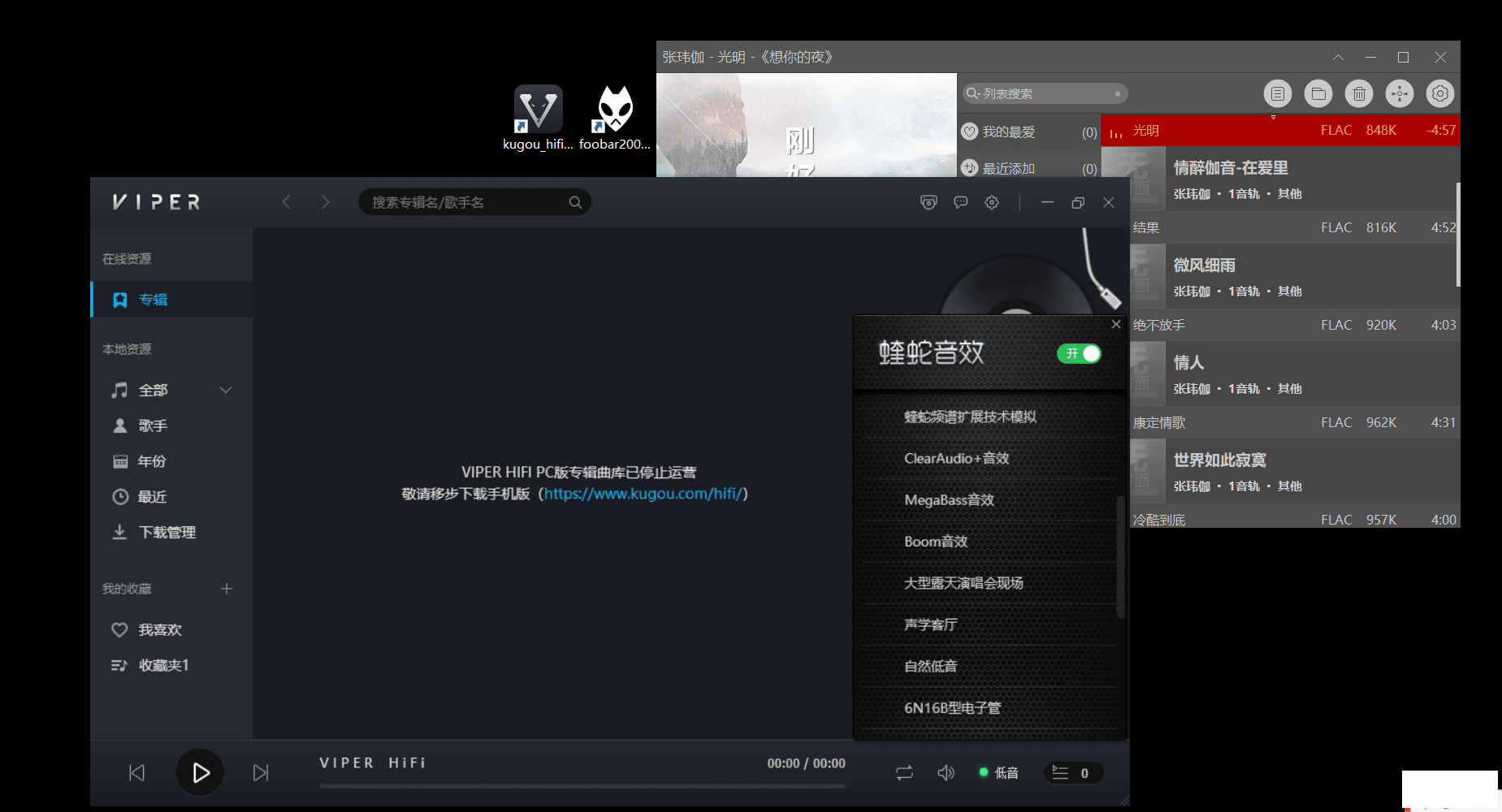Click album header 情醉伽音-在爱里

(1293, 179)
